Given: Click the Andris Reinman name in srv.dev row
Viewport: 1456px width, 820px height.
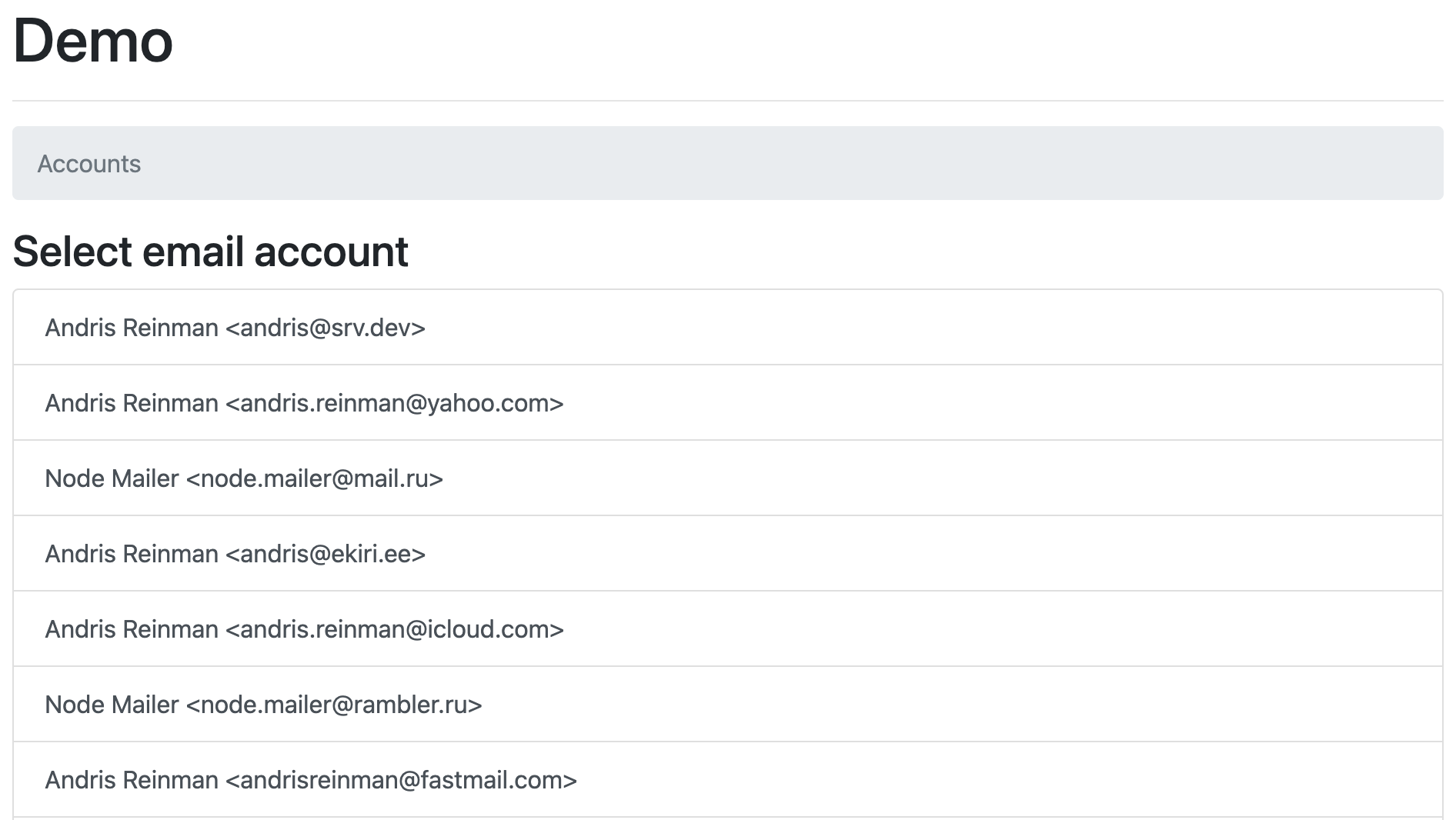Looking at the screenshot, I should click(132, 328).
